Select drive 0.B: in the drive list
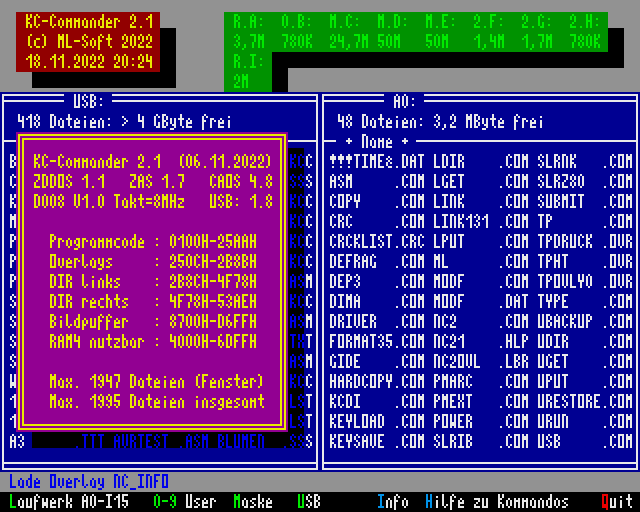 click(297, 31)
